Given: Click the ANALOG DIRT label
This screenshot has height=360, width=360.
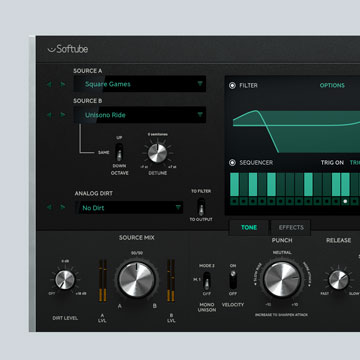Looking at the screenshot, I should [x=94, y=194].
